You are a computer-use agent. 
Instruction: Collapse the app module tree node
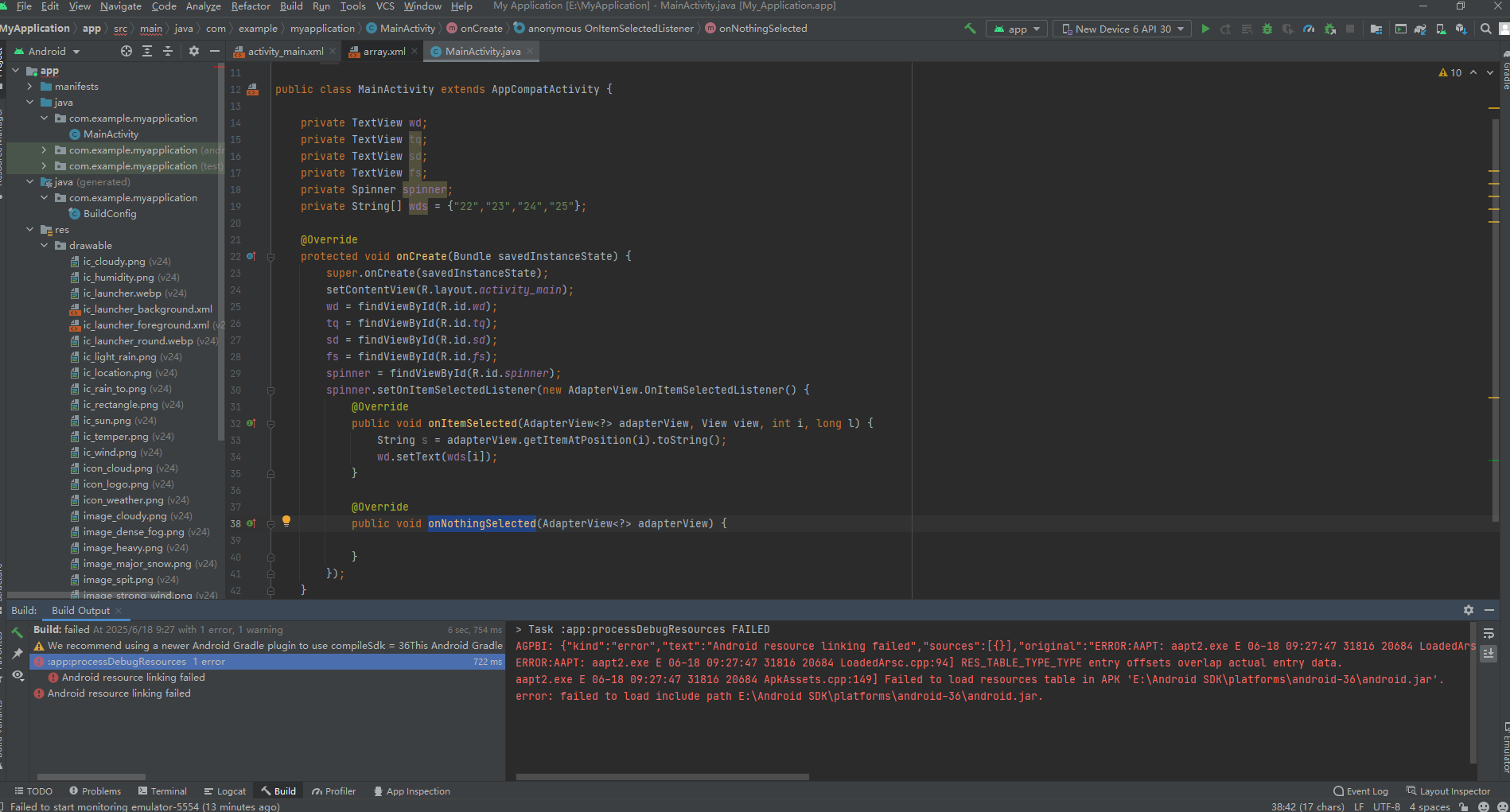[16, 71]
